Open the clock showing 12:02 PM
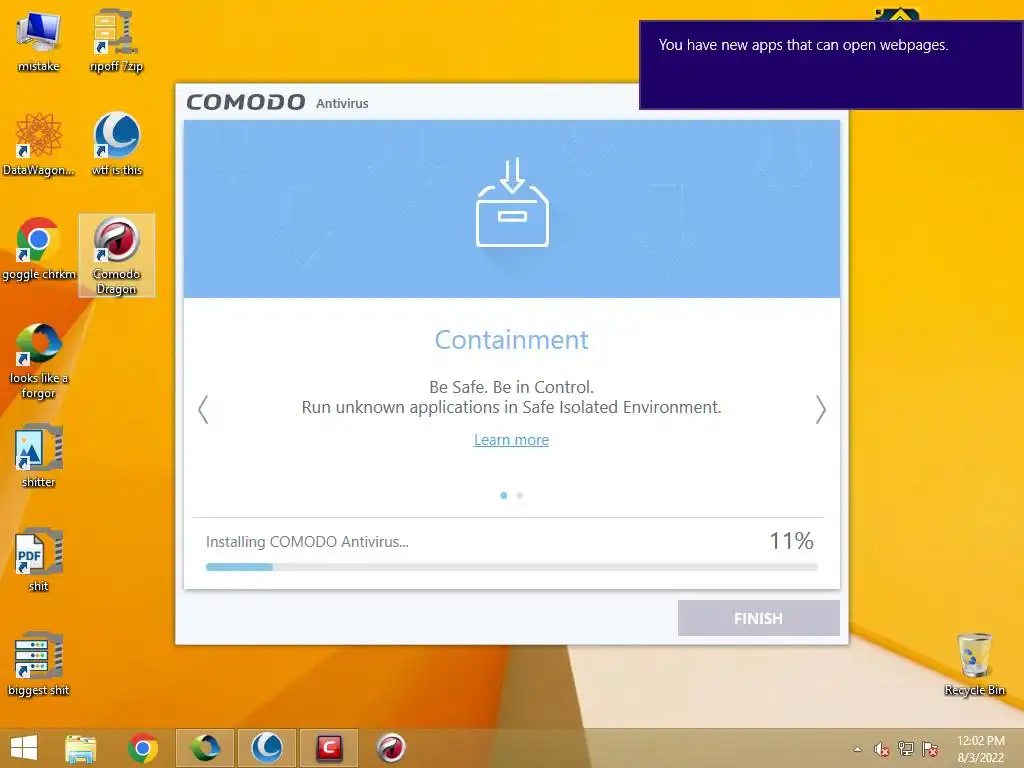This screenshot has width=1024, height=768. [x=980, y=749]
